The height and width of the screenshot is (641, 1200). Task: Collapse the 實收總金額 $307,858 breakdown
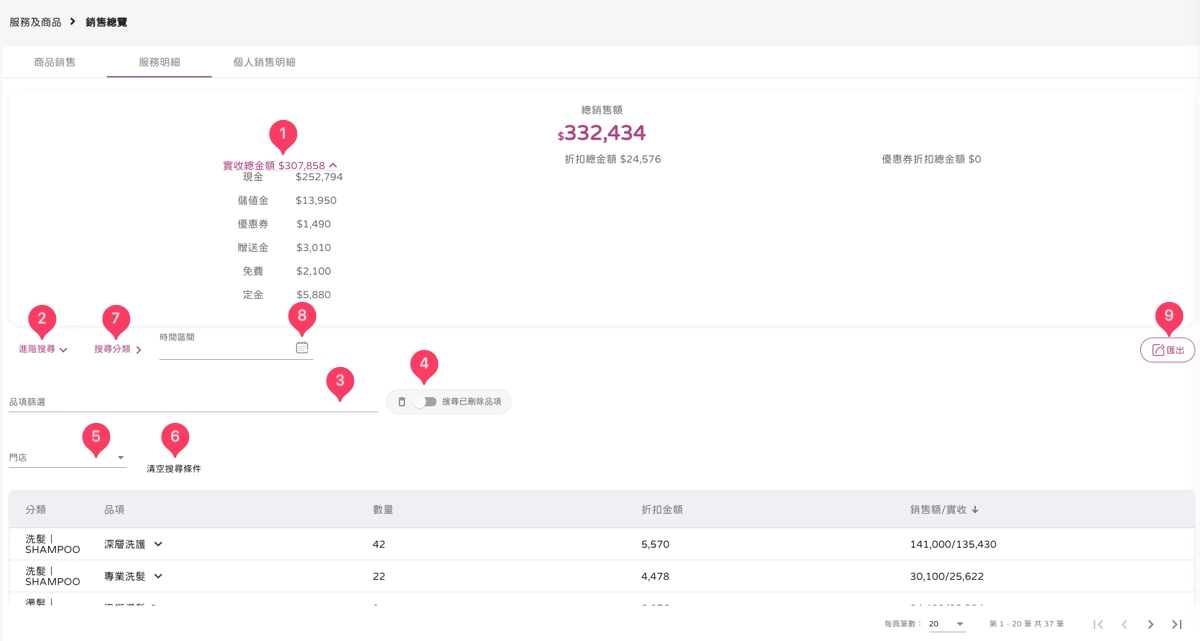point(333,166)
